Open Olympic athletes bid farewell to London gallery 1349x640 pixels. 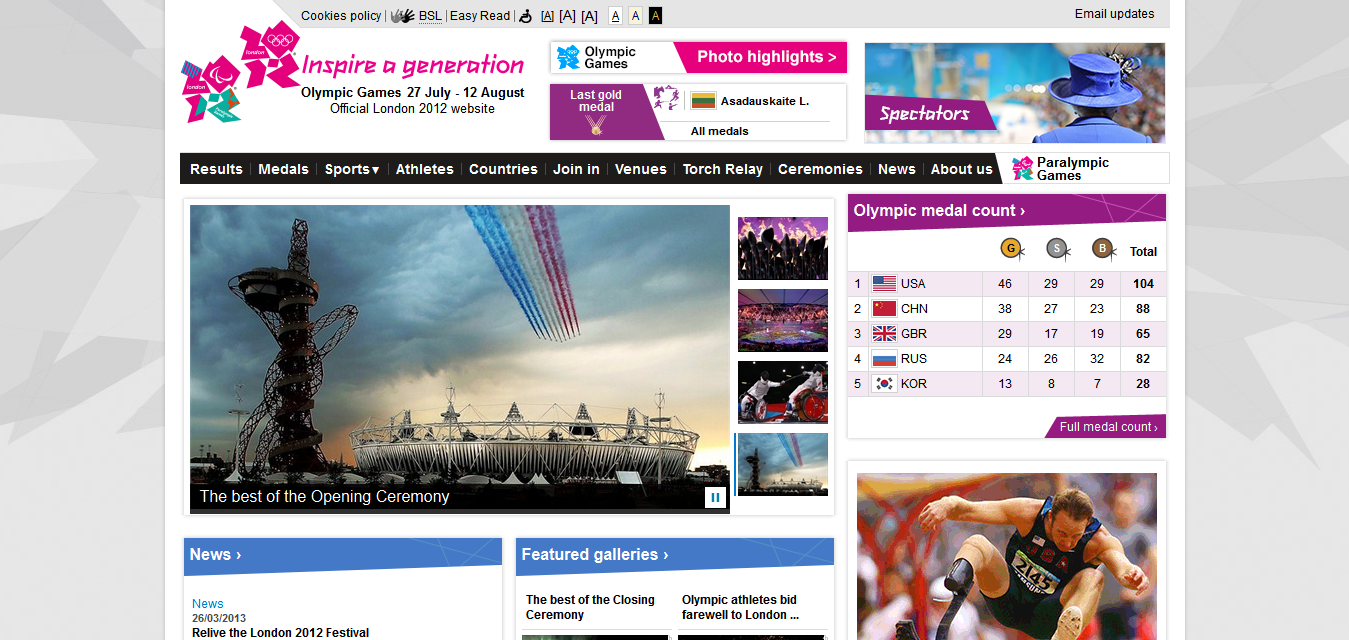(x=740, y=607)
